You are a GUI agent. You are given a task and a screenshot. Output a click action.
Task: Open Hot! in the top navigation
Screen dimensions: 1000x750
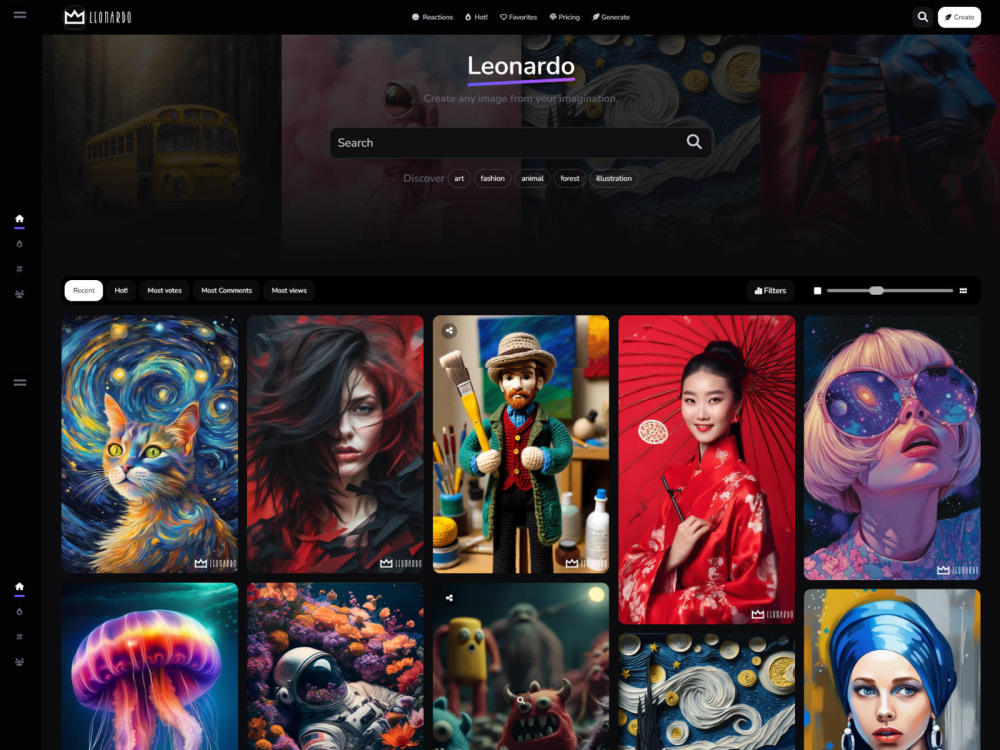point(476,17)
